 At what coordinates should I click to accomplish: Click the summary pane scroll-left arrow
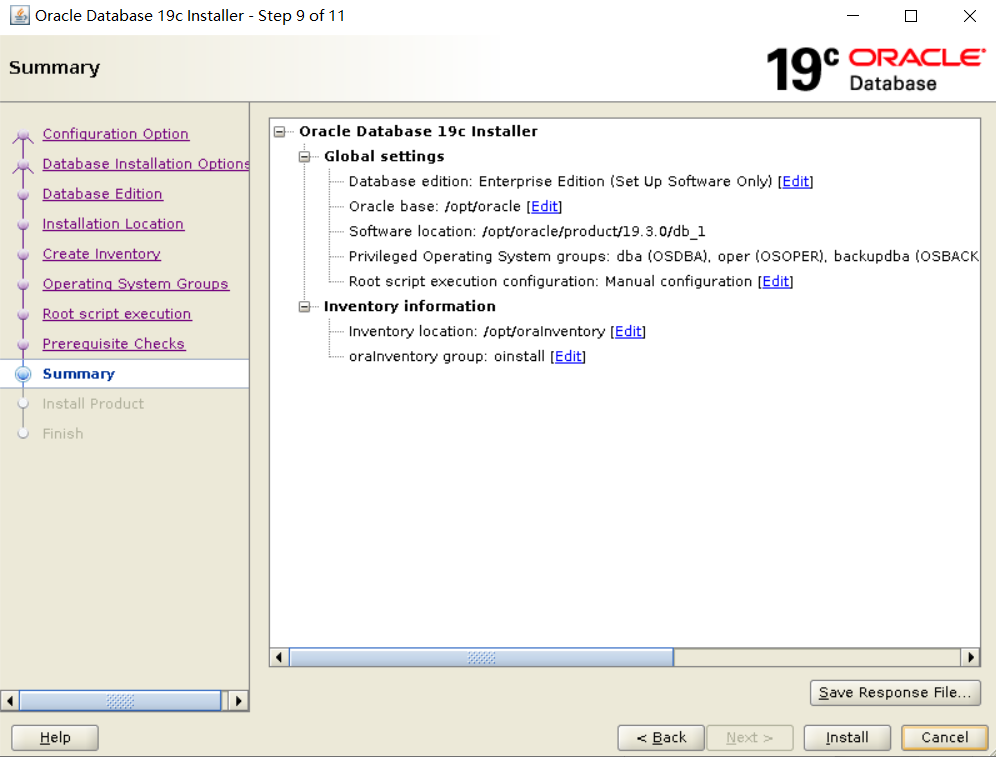point(279,657)
